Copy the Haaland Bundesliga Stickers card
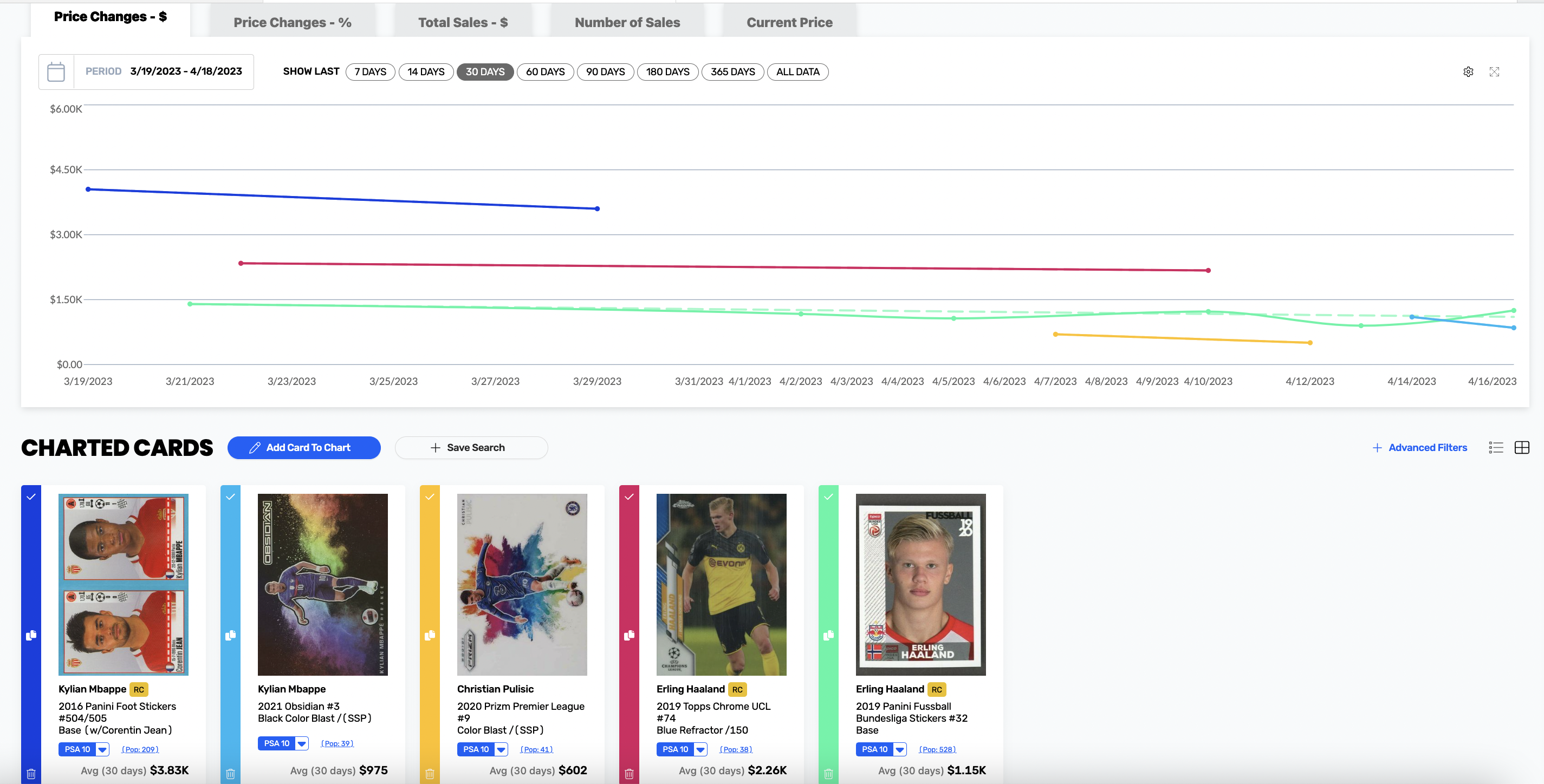This screenshot has height=784, width=1544. click(828, 635)
